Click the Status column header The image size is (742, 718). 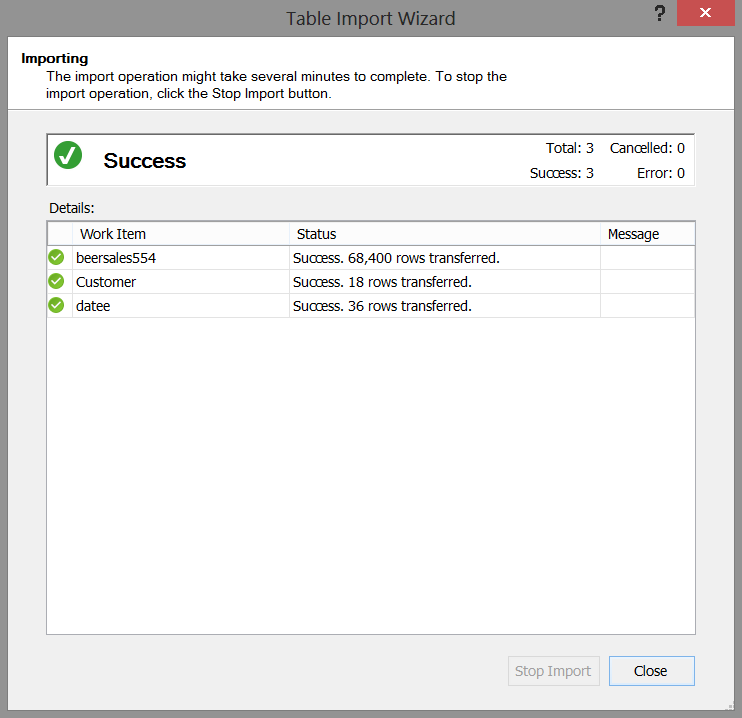[x=317, y=234]
